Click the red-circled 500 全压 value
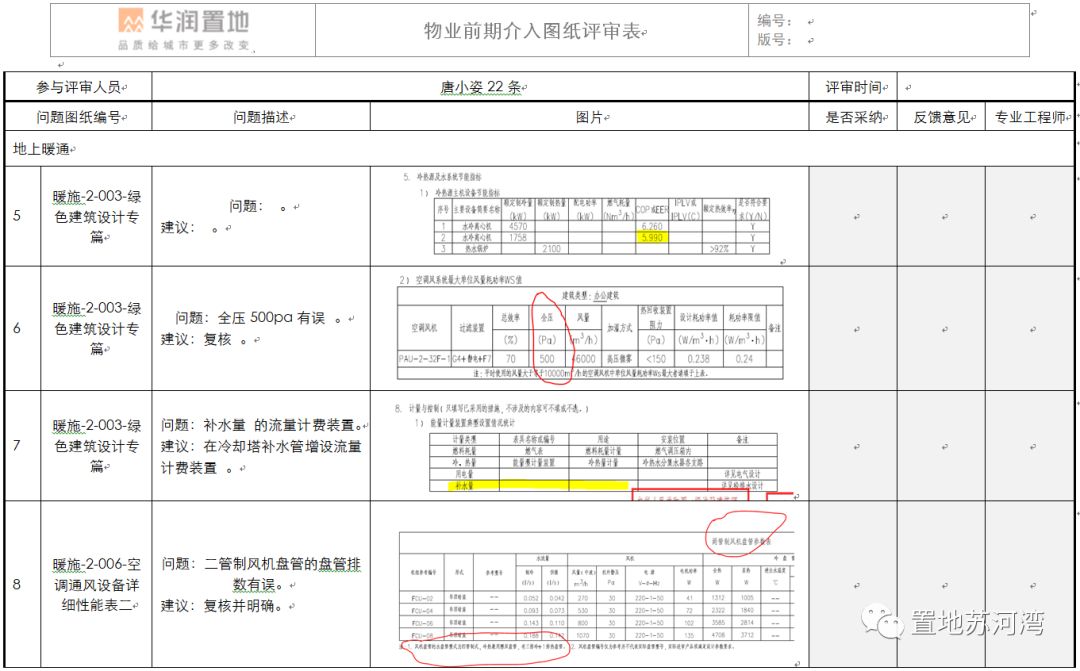 point(547,356)
